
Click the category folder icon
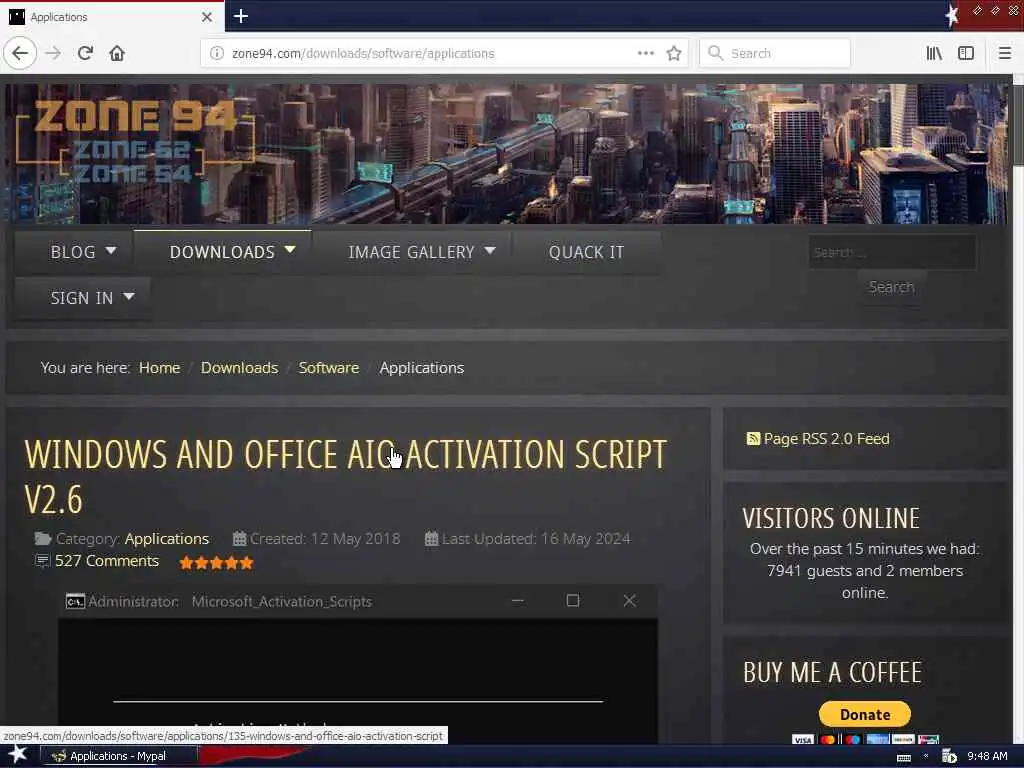43,539
